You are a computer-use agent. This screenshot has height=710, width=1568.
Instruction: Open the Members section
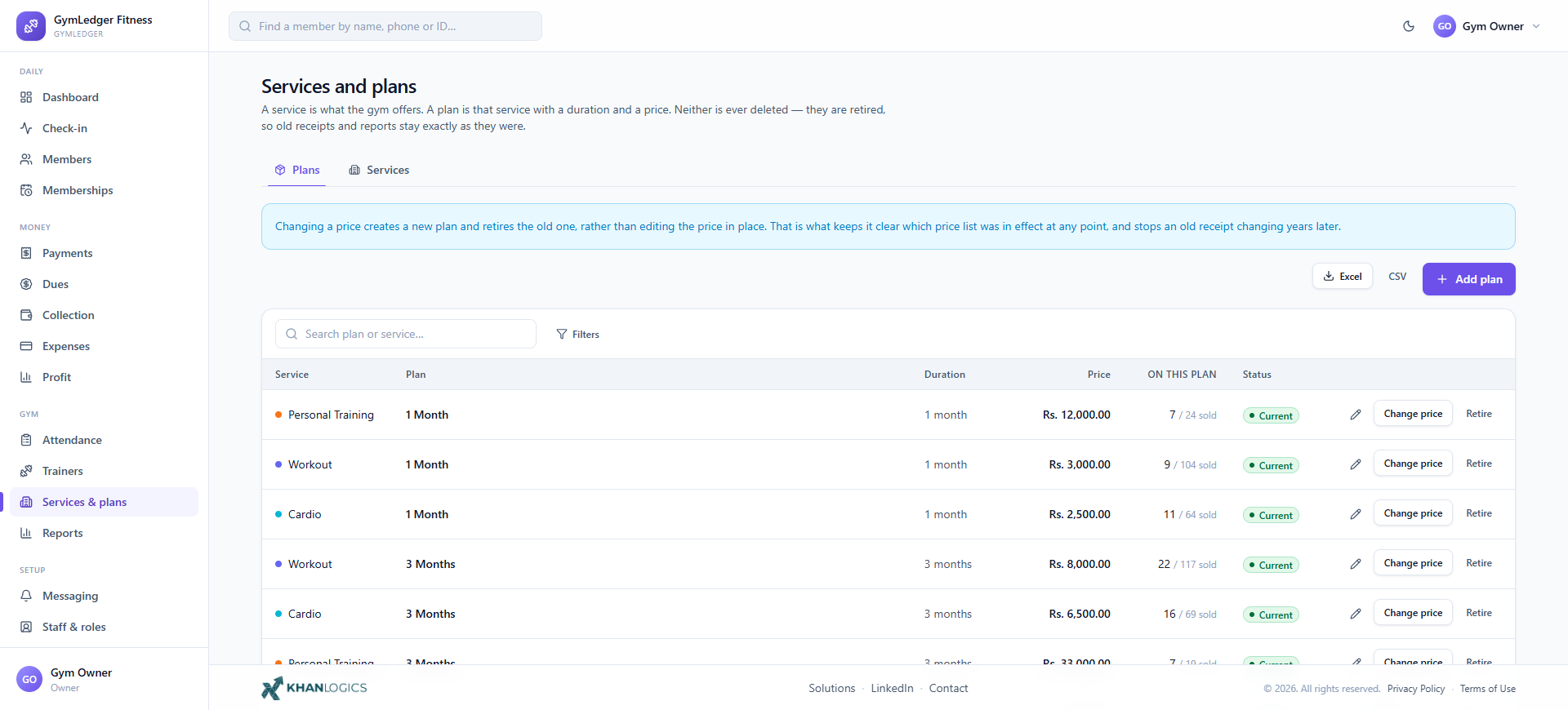pyautogui.click(x=104, y=159)
